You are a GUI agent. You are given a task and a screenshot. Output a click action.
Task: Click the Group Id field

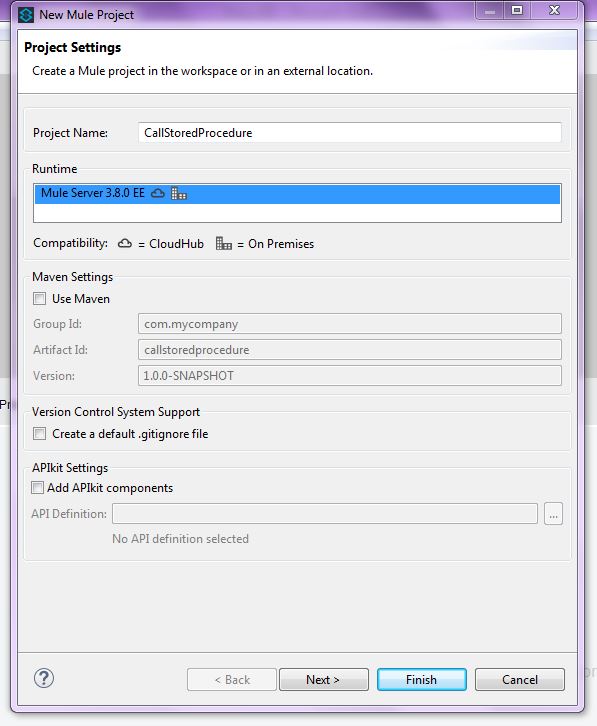[x=350, y=324]
